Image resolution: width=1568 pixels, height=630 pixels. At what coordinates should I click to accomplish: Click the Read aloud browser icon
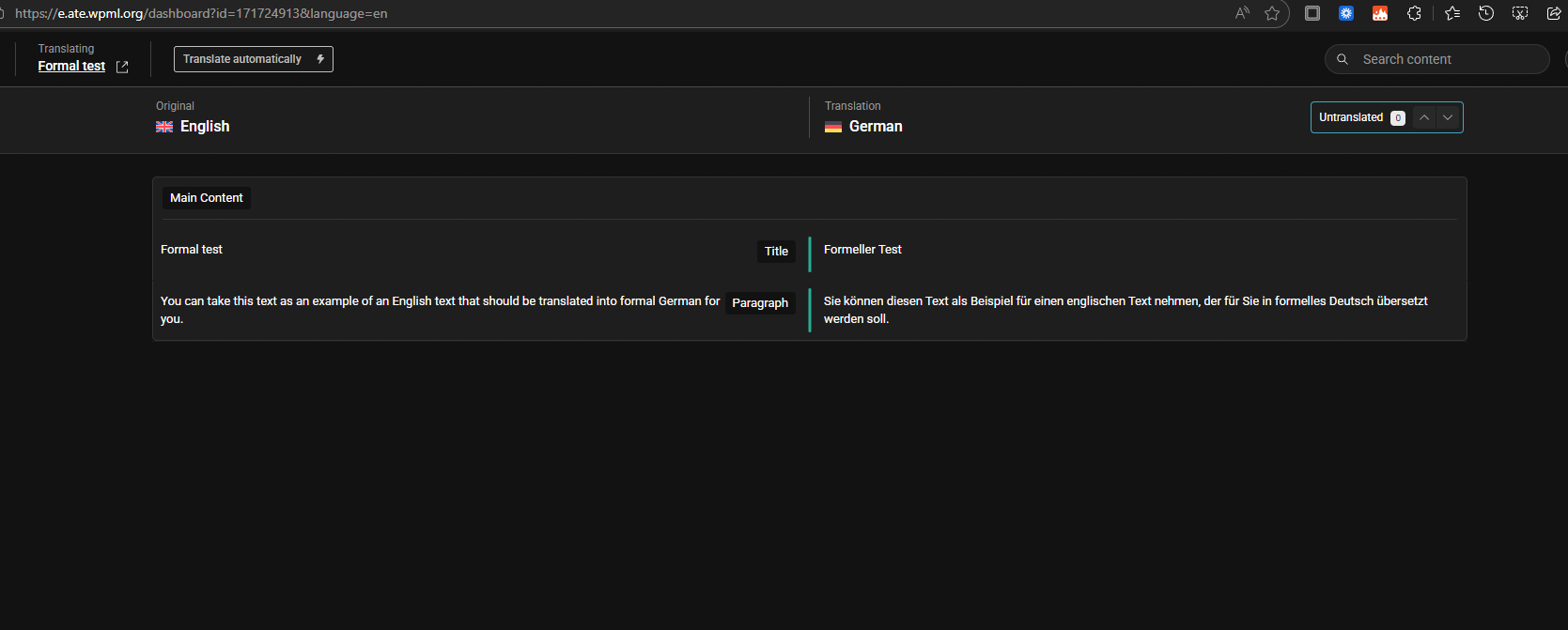click(x=1242, y=13)
